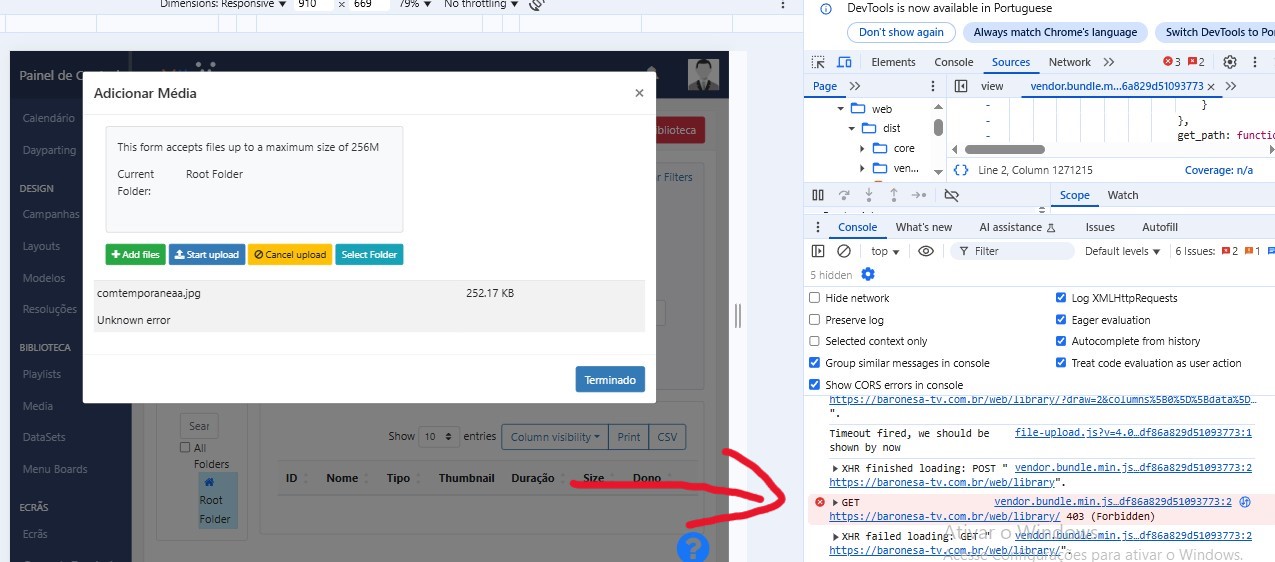Pause script execution in debugger

[x=818, y=195]
